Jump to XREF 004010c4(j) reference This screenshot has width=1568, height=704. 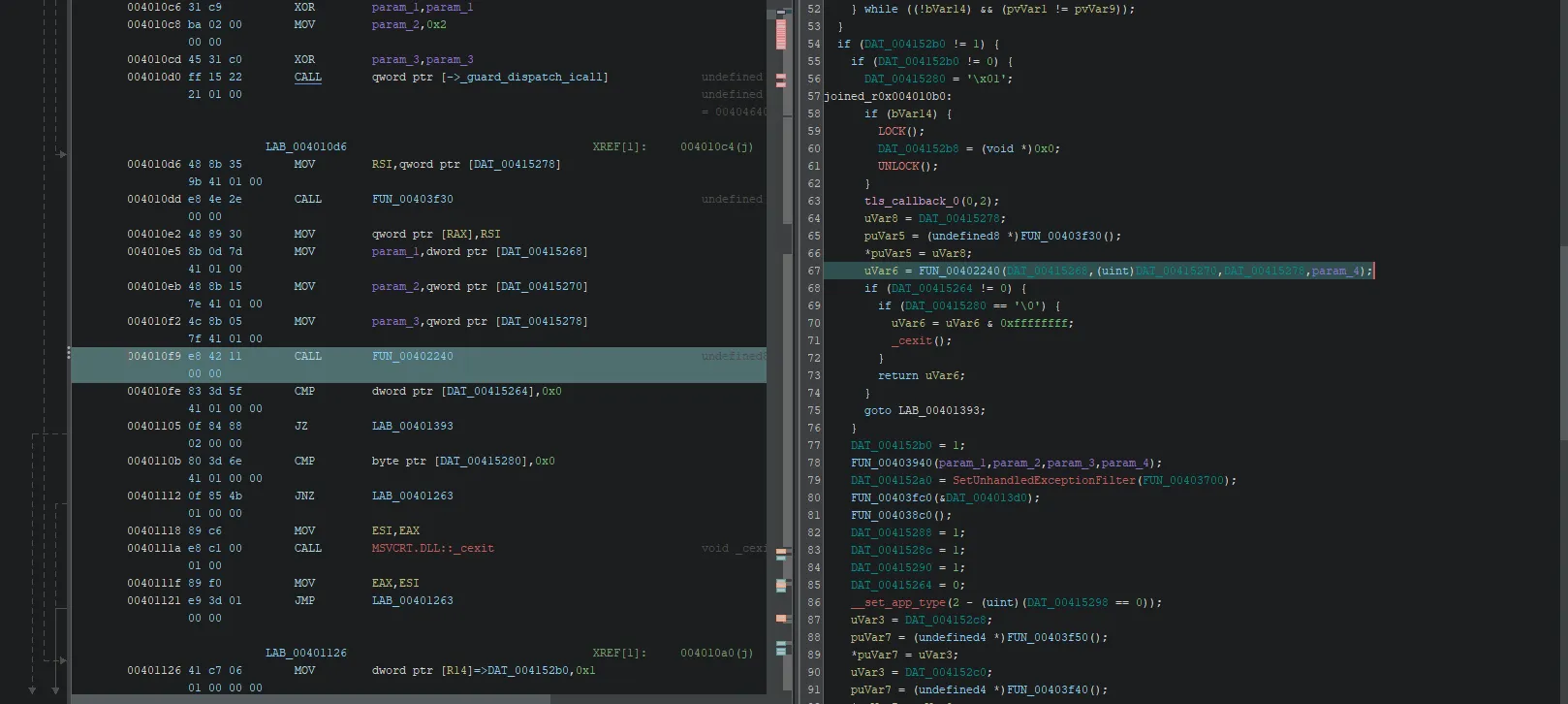coord(716,147)
